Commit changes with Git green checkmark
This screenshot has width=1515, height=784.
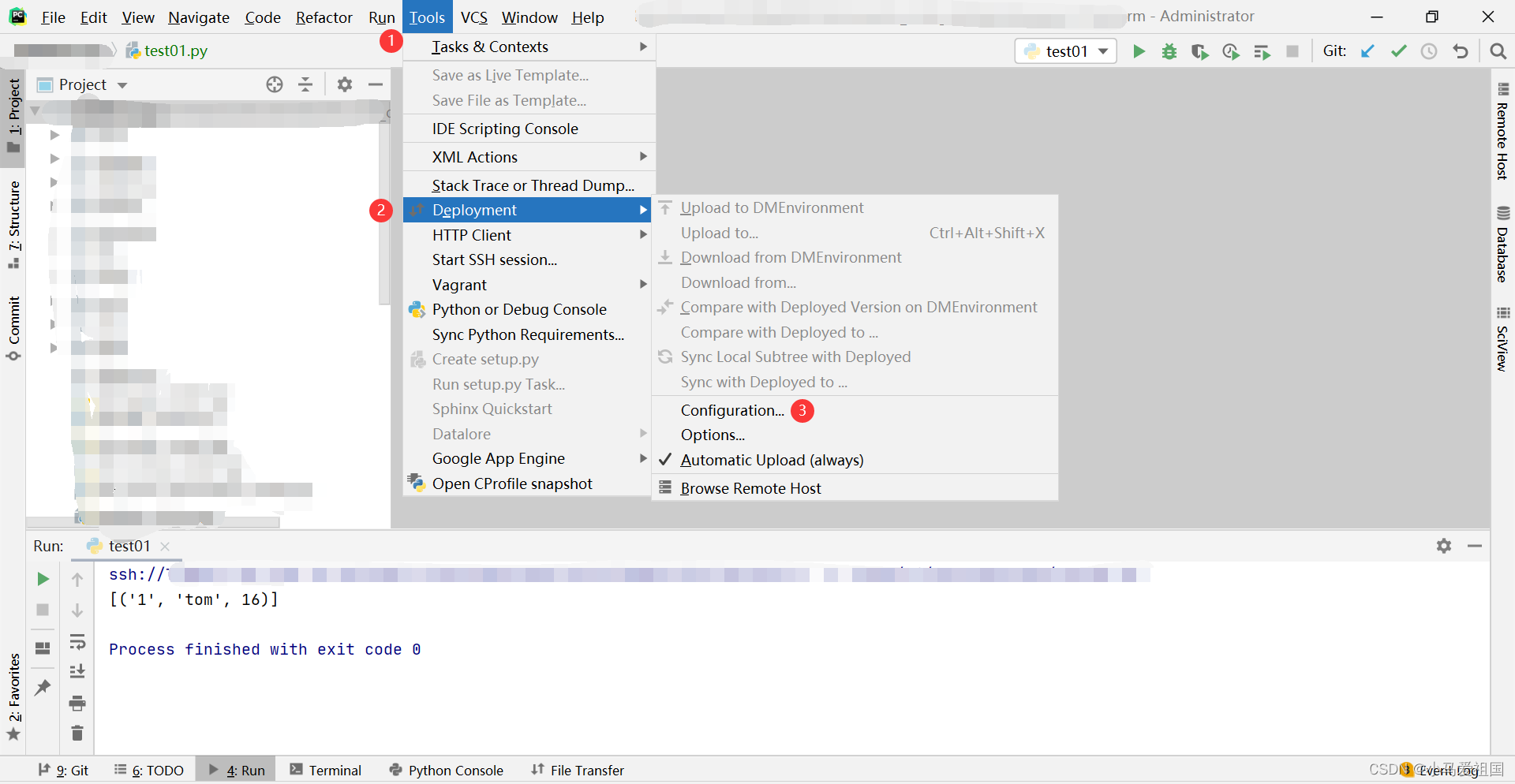coord(1399,51)
